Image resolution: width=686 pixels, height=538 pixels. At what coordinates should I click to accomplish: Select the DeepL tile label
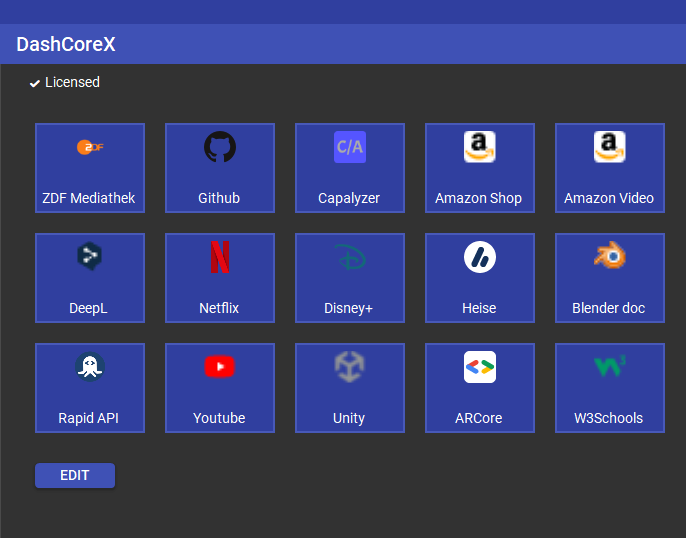coord(88,308)
